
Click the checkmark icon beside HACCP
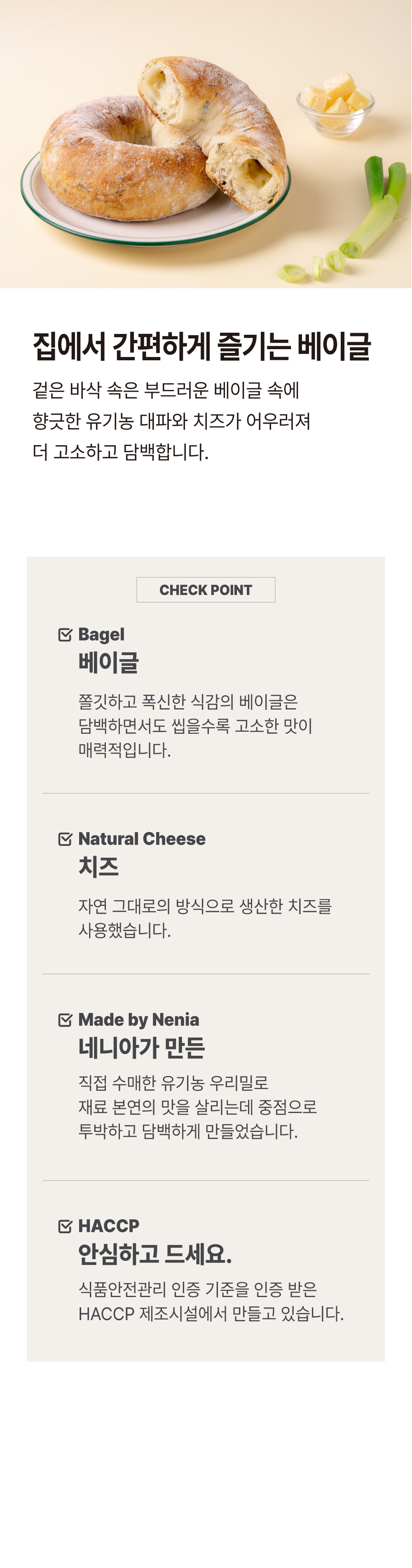point(65,1227)
